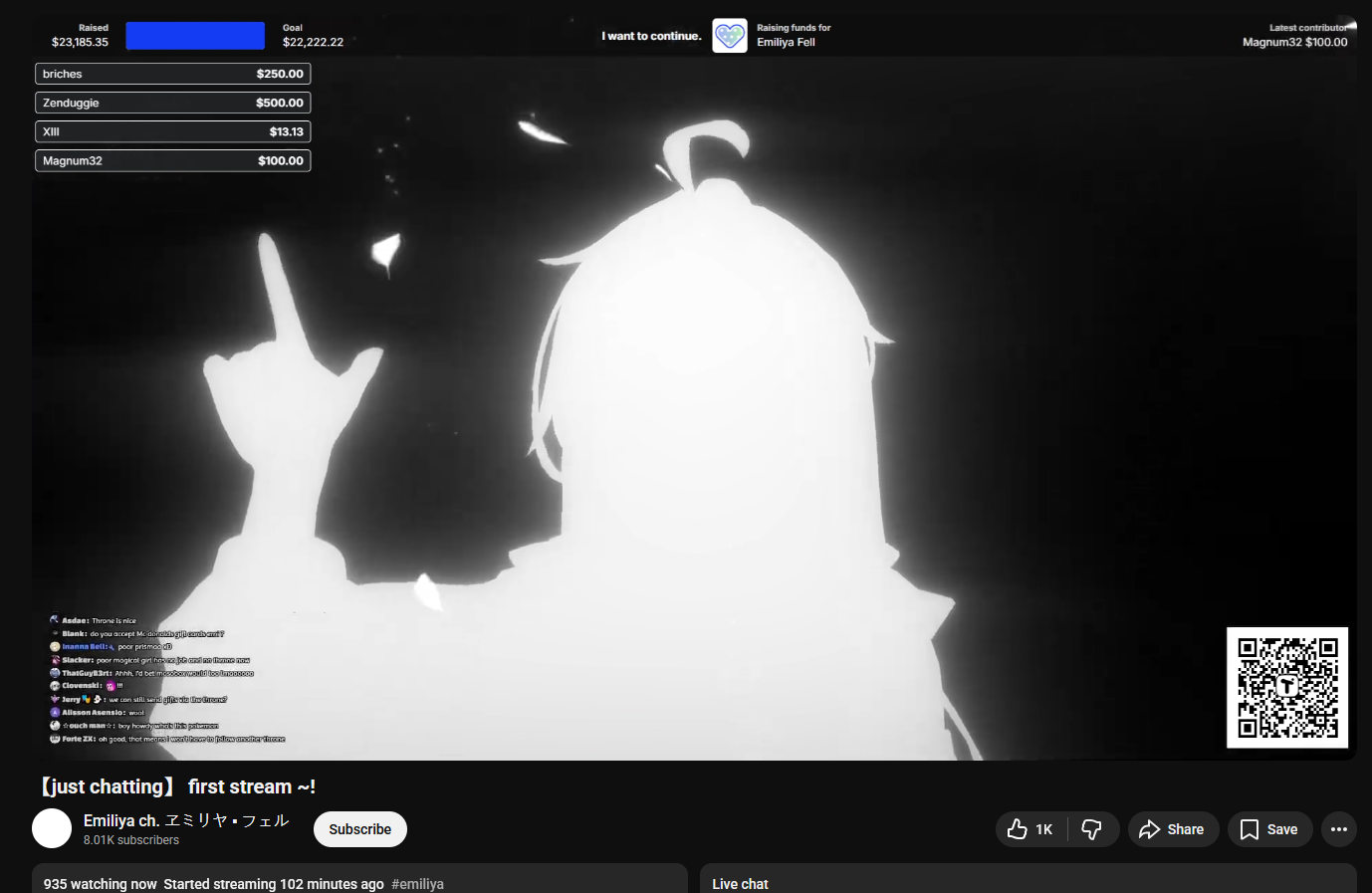Viewport: 1372px width, 893px height.
Task: Click Asdae's 'Throne is nice' chat message
Action: click(x=94, y=620)
